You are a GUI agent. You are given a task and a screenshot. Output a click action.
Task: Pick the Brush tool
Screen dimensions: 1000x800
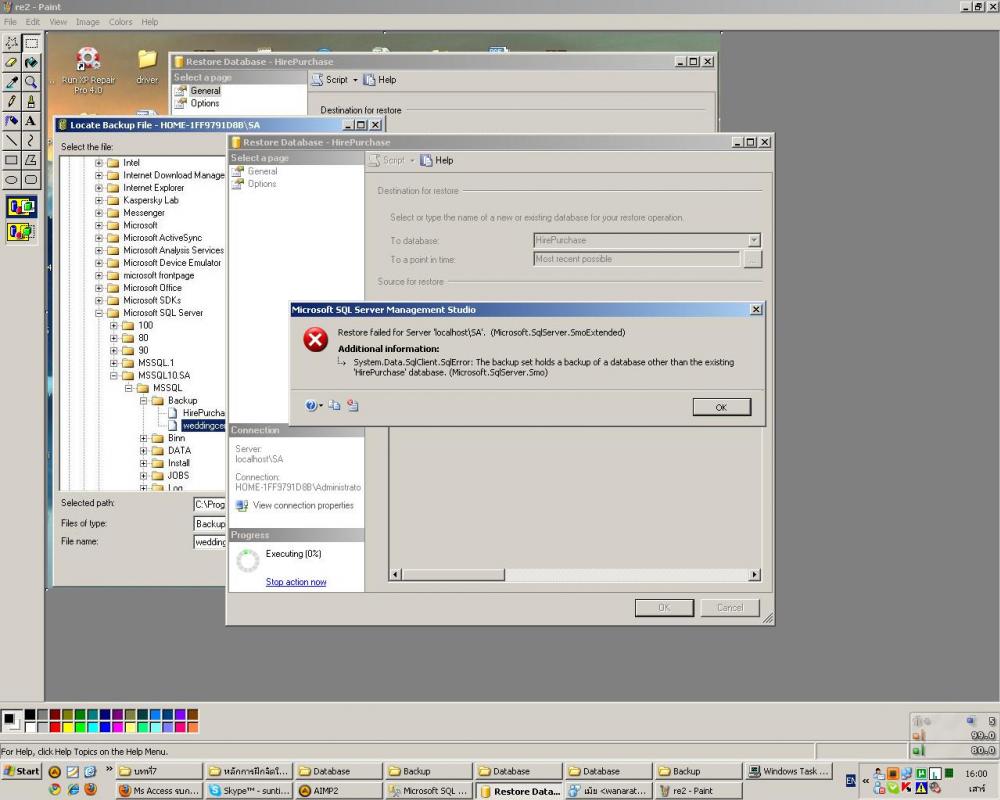tap(31, 101)
